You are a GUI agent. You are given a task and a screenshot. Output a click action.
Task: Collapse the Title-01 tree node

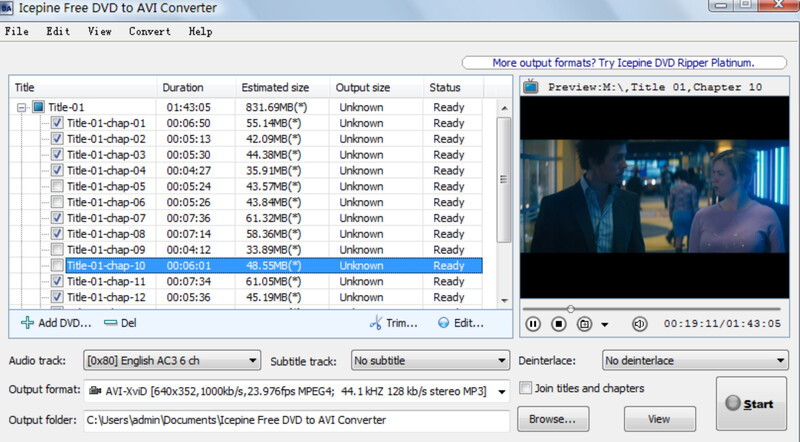coord(21,107)
